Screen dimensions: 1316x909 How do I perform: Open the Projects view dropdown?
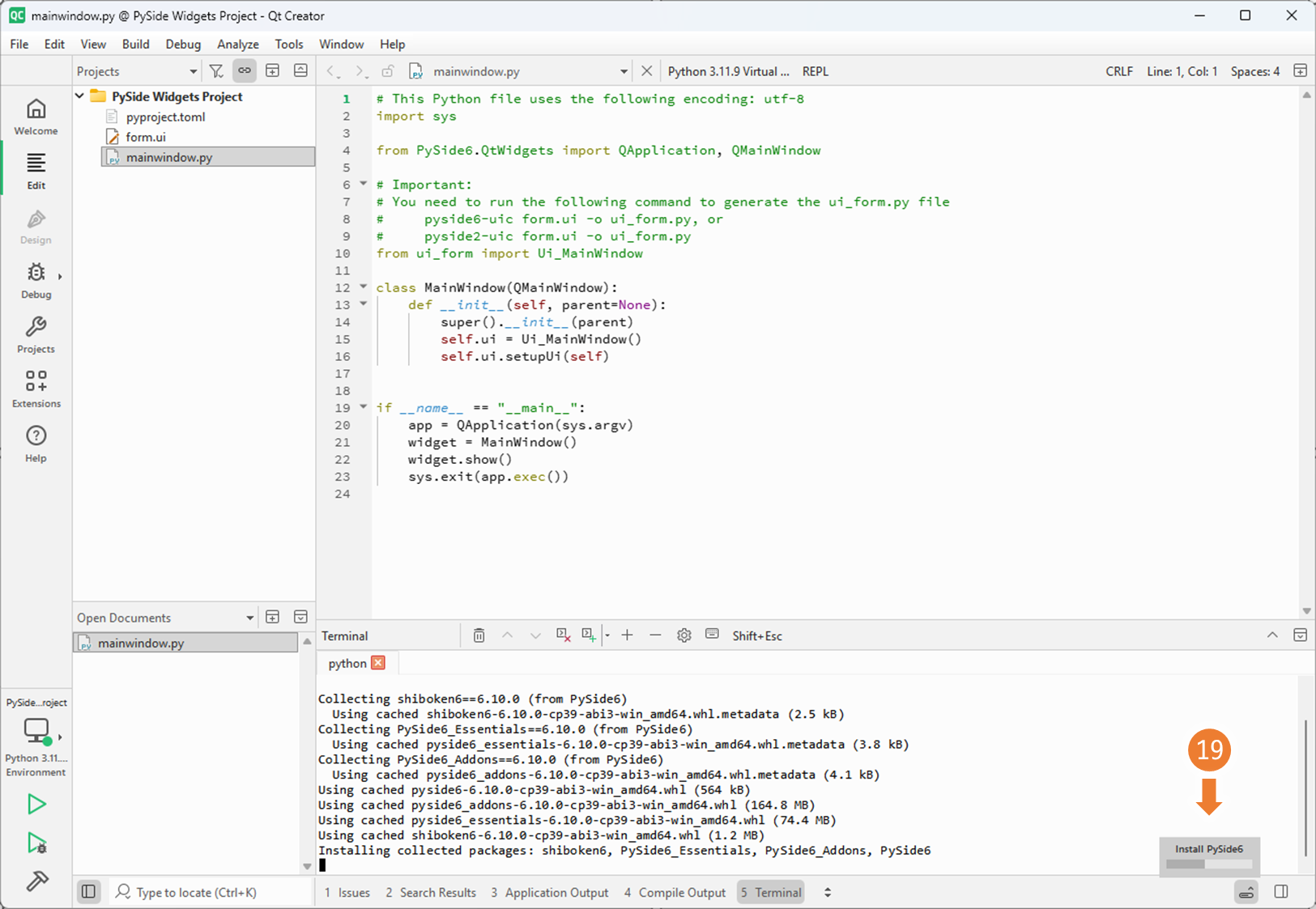click(137, 71)
